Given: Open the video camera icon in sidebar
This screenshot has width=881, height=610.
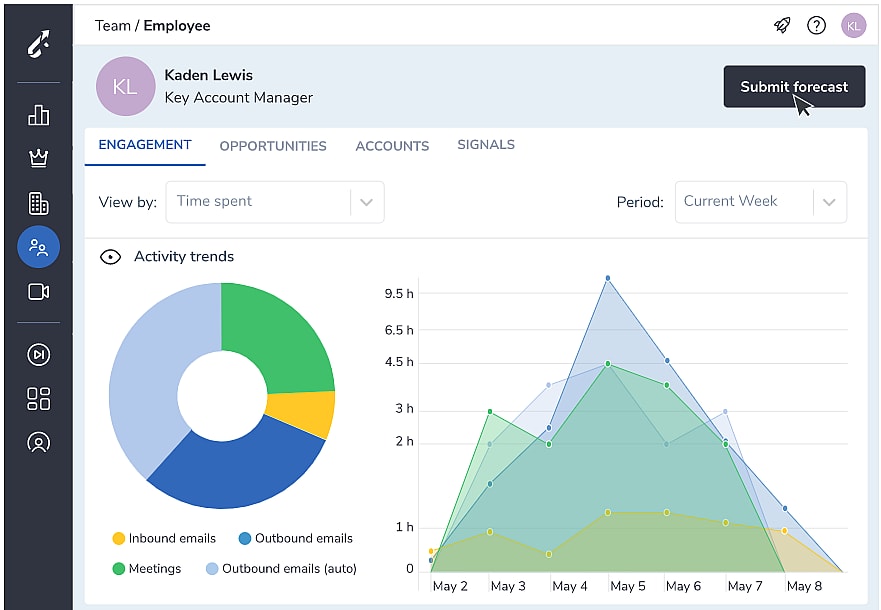Looking at the screenshot, I should (38, 292).
